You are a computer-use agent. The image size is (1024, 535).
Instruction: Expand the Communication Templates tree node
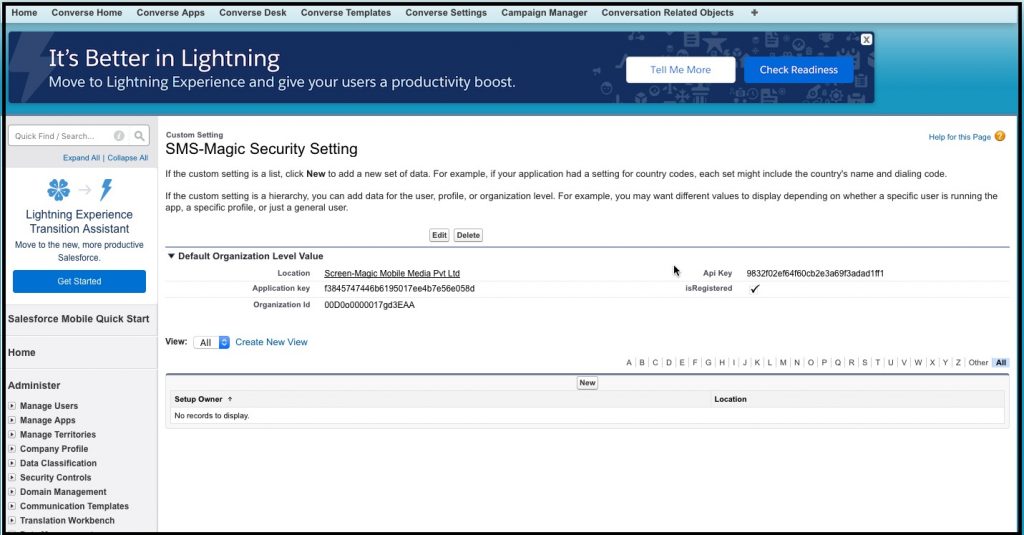[12, 506]
